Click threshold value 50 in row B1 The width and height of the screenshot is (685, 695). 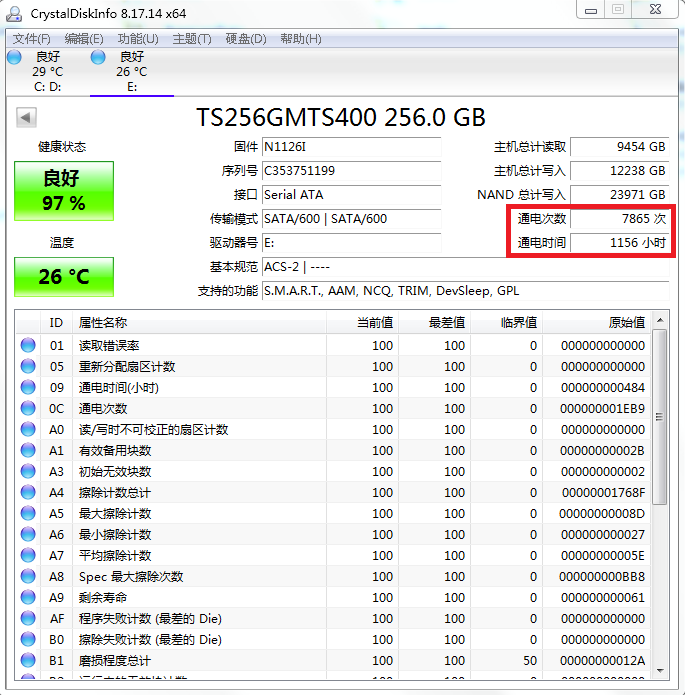click(530, 660)
